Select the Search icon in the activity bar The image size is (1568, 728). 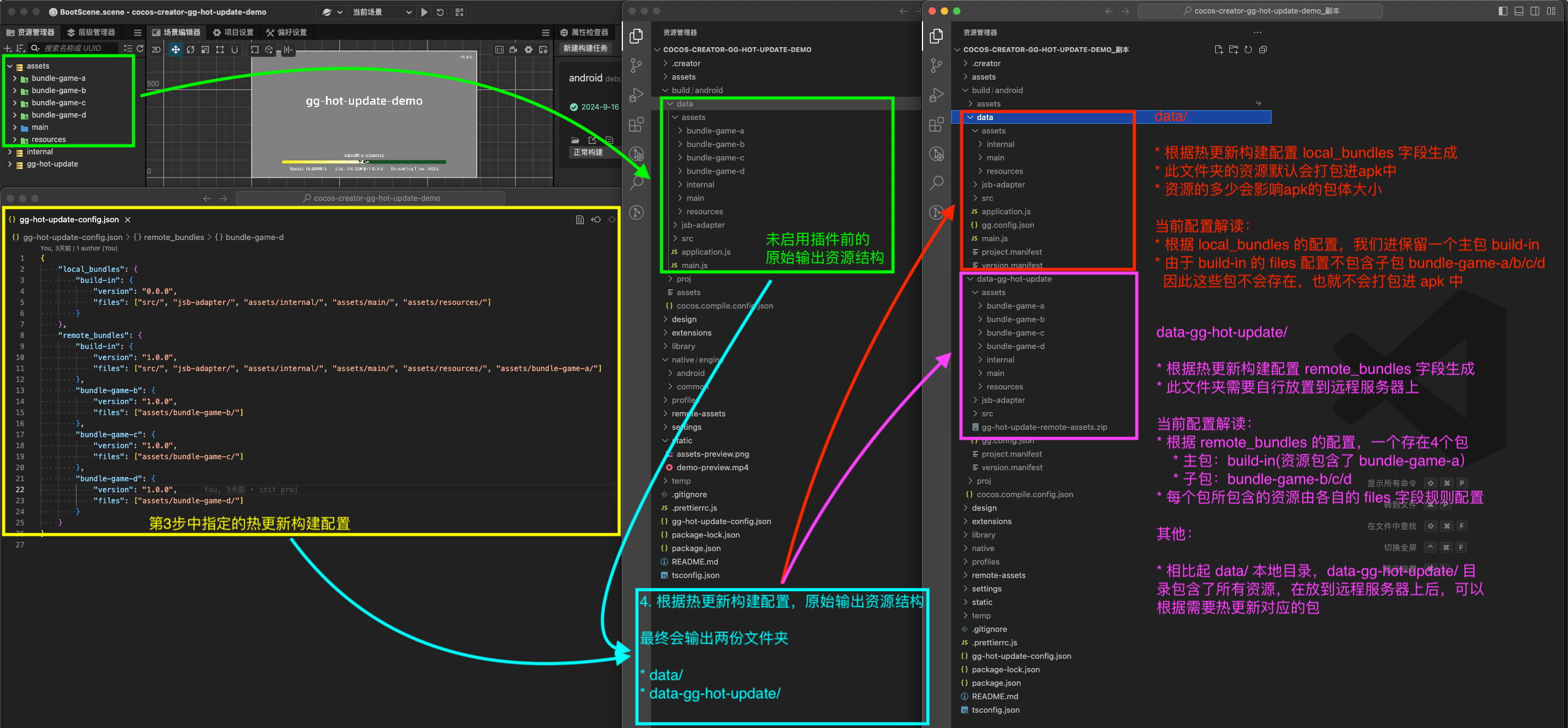click(637, 182)
